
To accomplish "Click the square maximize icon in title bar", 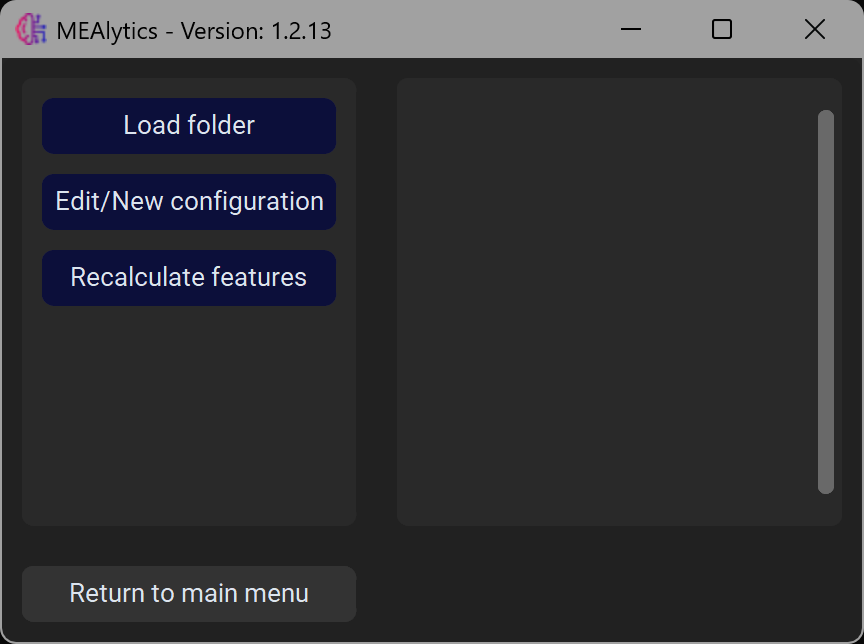I will click(722, 30).
